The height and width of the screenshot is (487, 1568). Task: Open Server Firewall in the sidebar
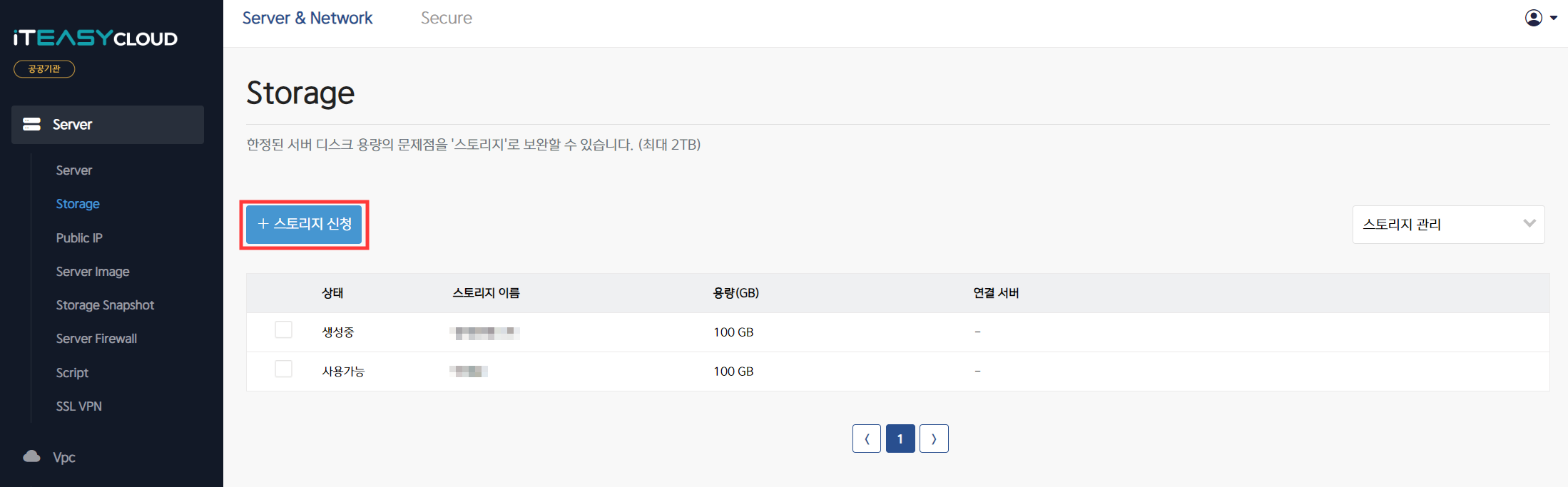(x=96, y=339)
